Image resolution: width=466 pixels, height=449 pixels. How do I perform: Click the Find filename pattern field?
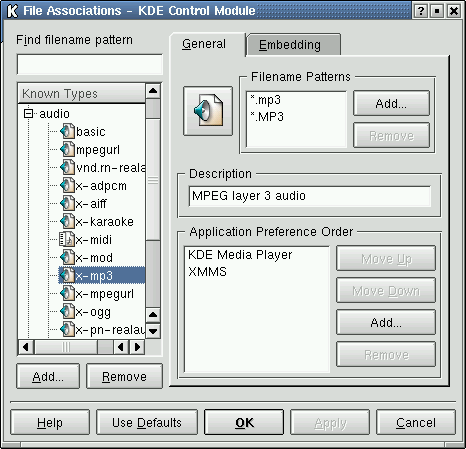(x=90, y=64)
